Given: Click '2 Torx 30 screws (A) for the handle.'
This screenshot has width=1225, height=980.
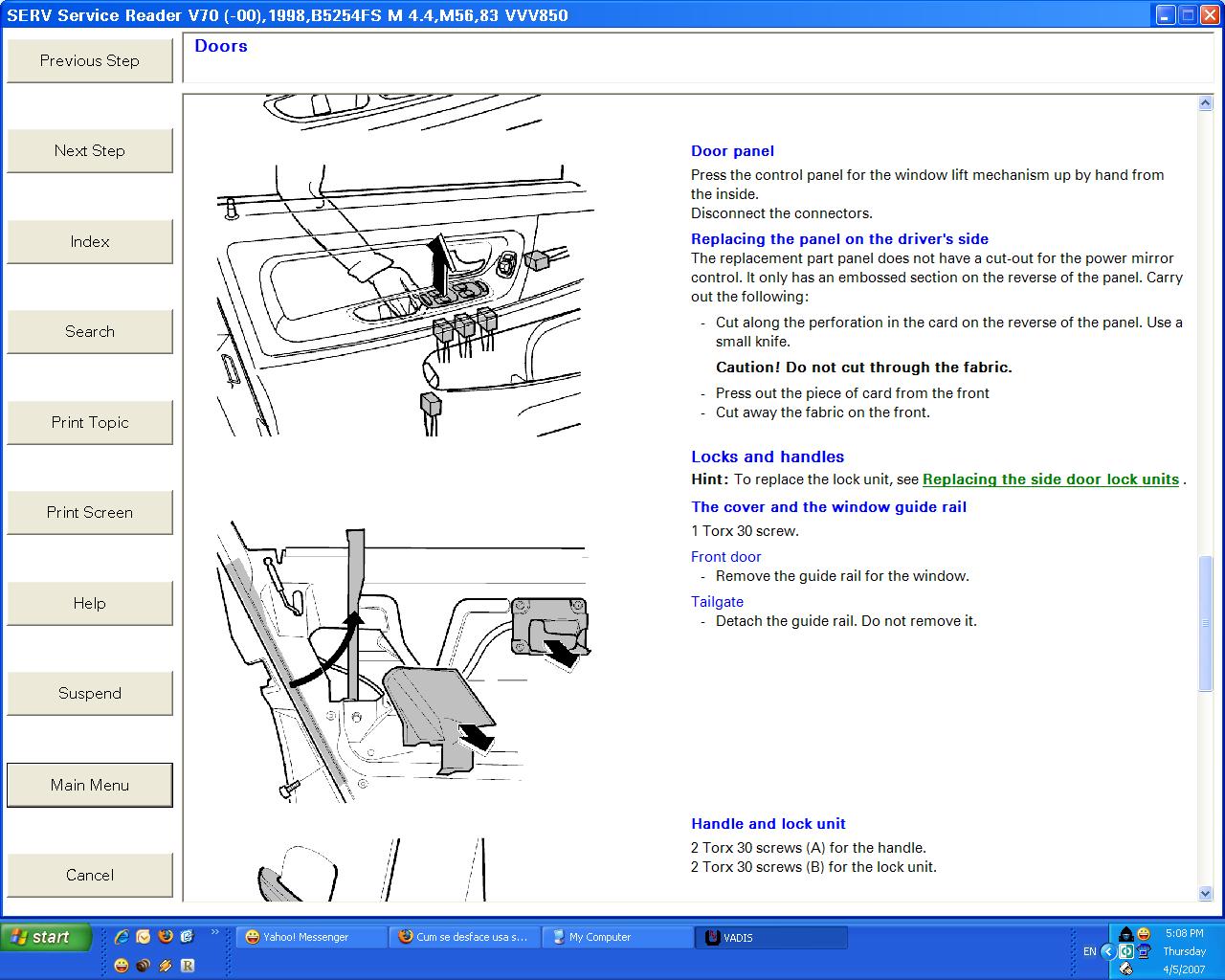Looking at the screenshot, I should coord(809,848).
